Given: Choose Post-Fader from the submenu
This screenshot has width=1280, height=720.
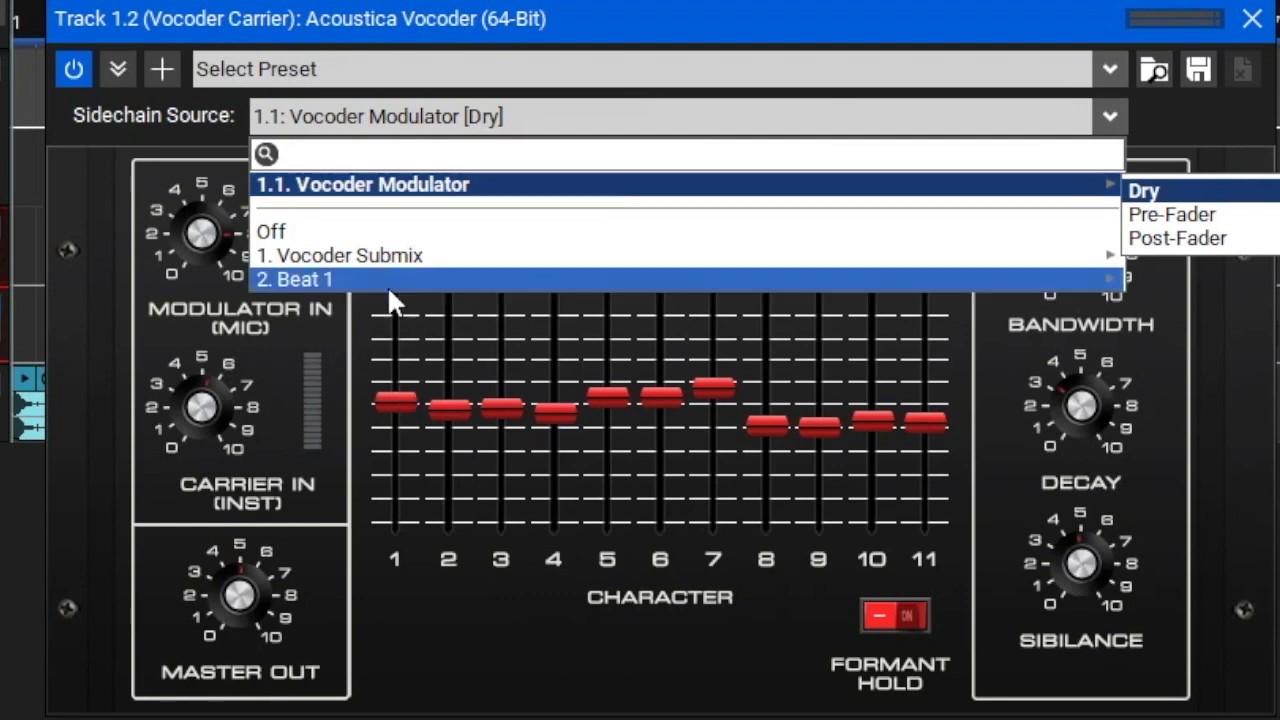Looking at the screenshot, I should [1201, 238].
